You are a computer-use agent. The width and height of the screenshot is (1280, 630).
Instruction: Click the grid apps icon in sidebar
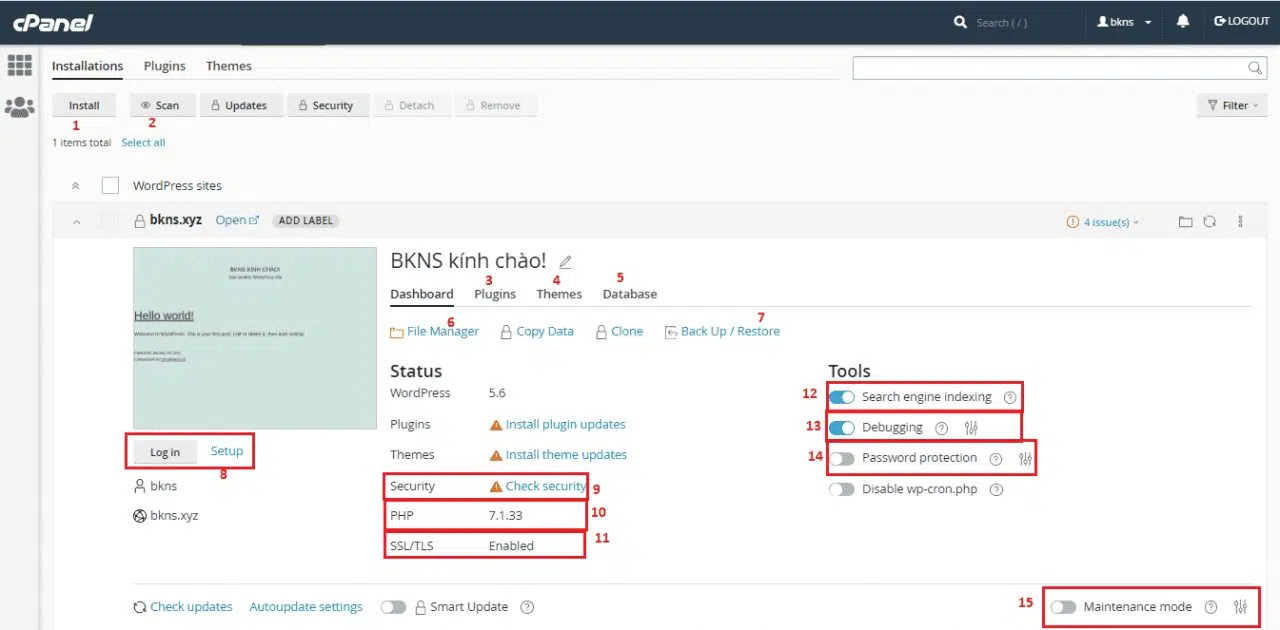pyautogui.click(x=19, y=66)
